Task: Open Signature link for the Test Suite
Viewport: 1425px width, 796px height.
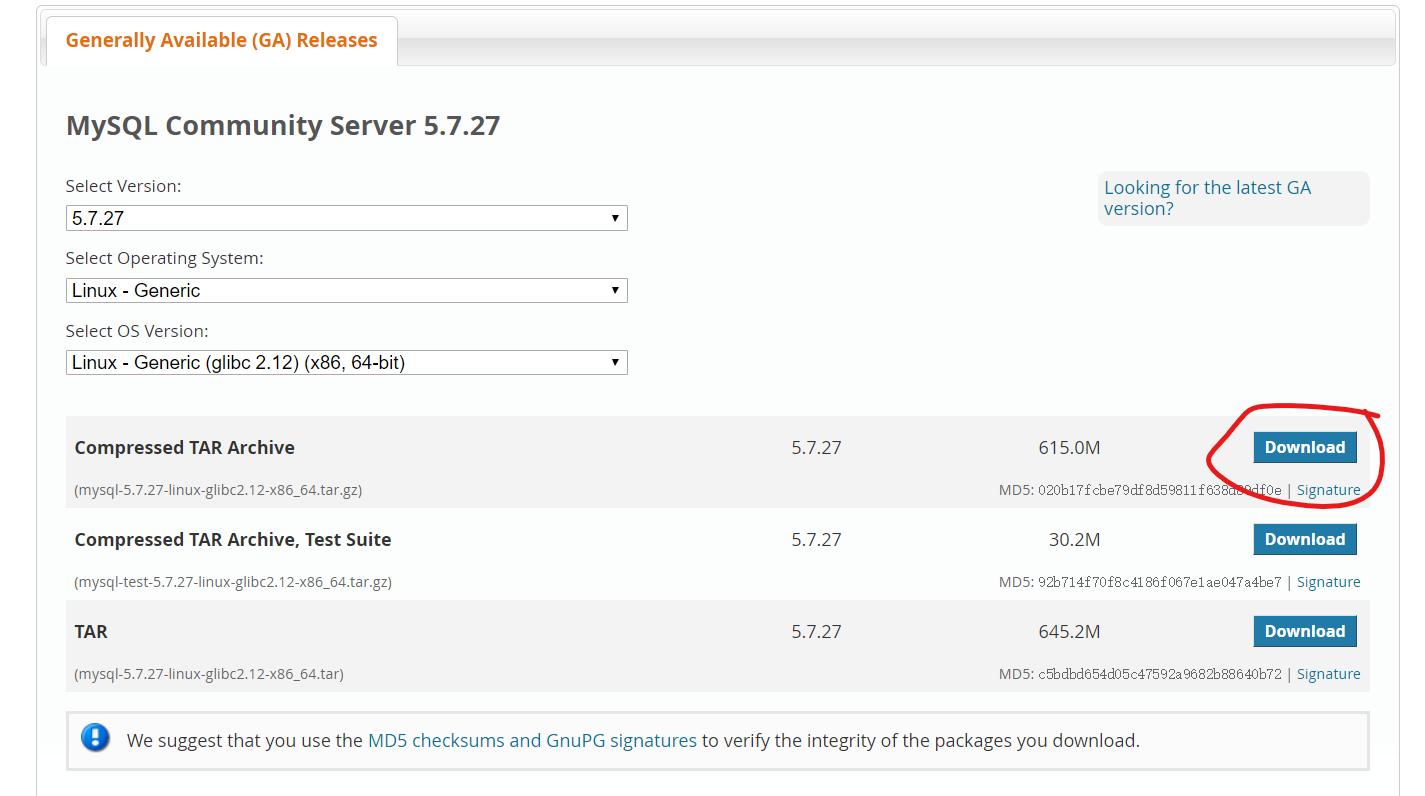Action: [x=1328, y=583]
